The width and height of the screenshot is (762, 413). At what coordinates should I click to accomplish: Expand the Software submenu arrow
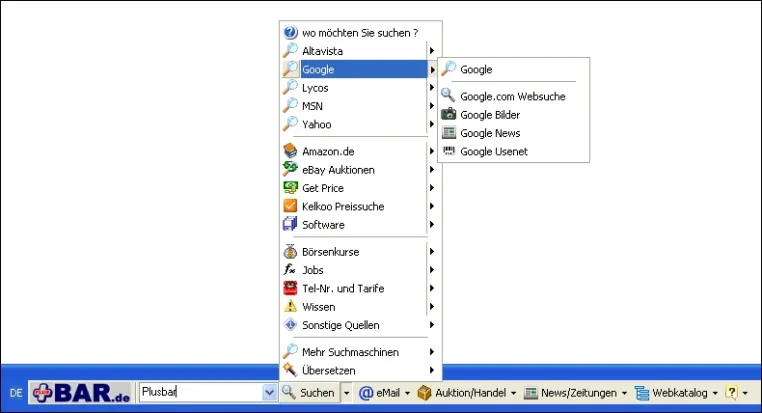click(x=432, y=224)
